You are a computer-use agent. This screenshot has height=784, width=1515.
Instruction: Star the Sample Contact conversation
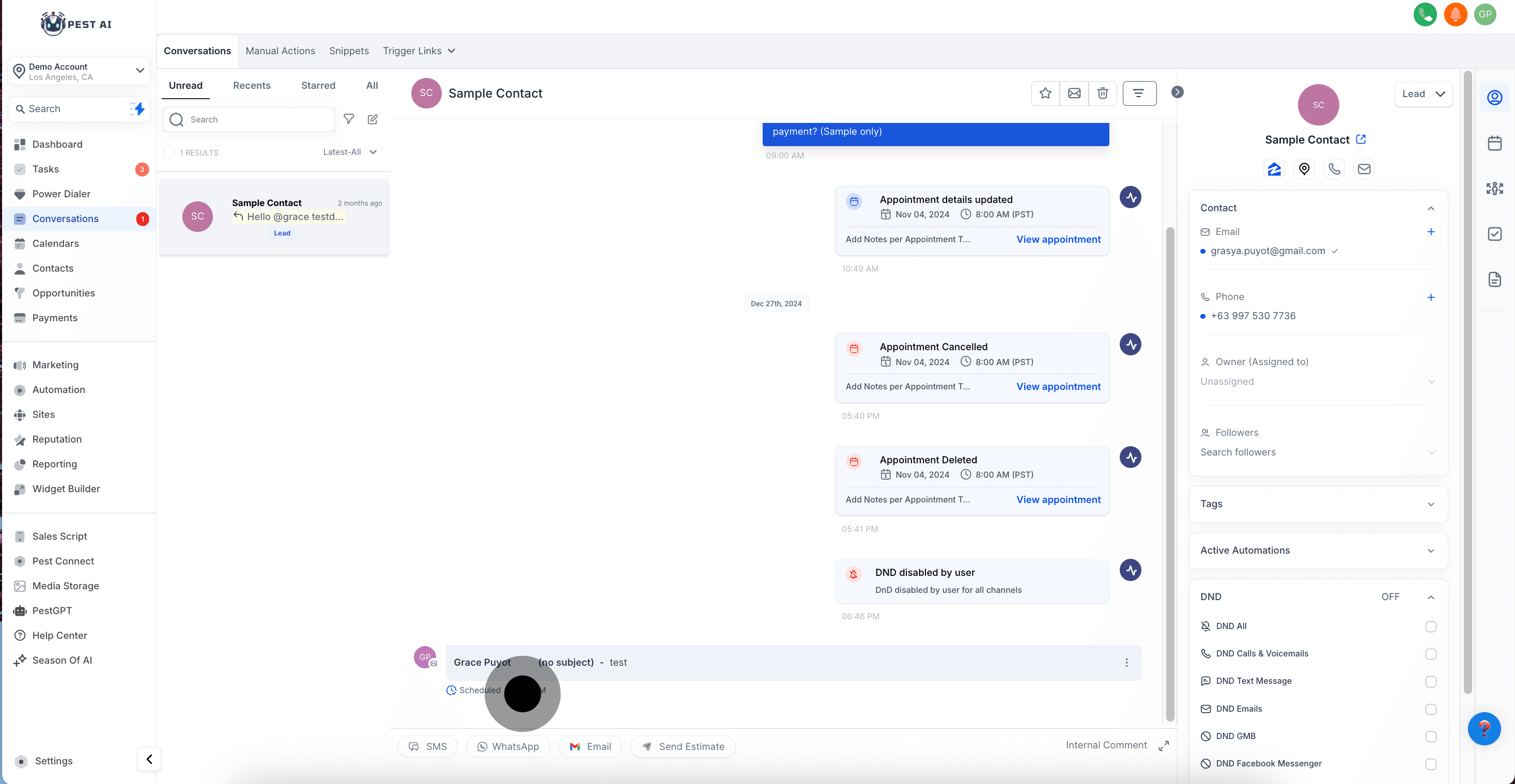1045,93
